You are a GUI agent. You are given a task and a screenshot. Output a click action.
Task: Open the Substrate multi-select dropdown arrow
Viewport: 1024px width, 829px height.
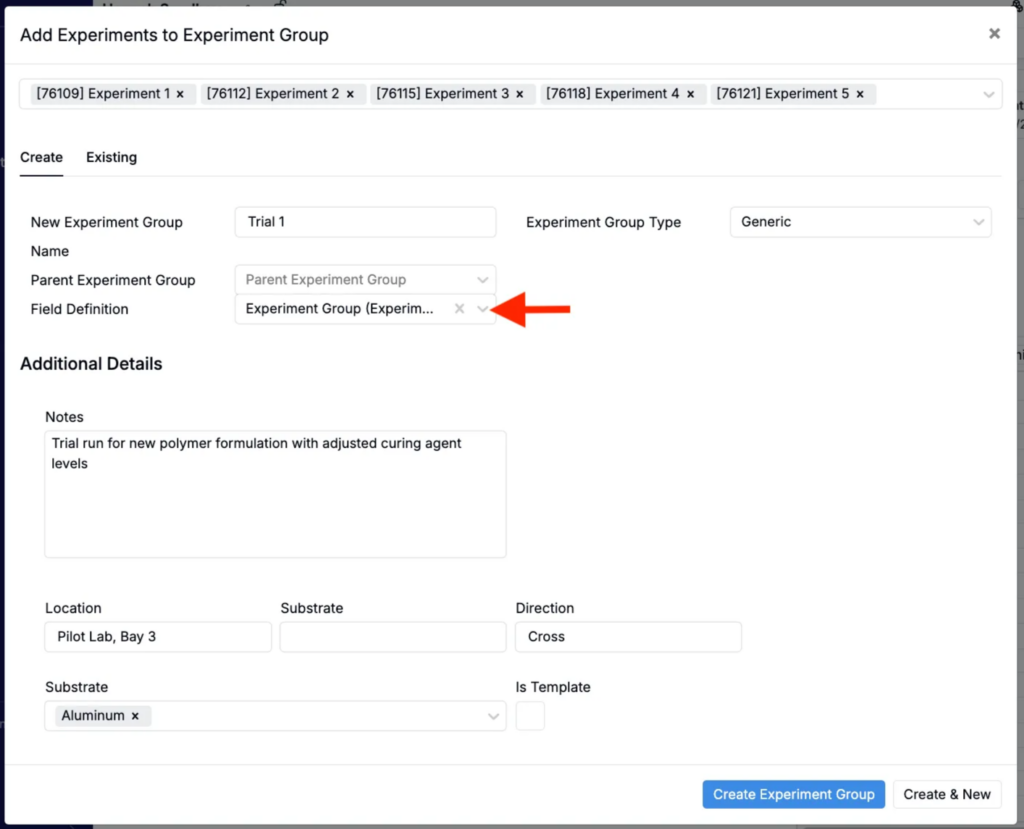pyautogui.click(x=493, y=716)
